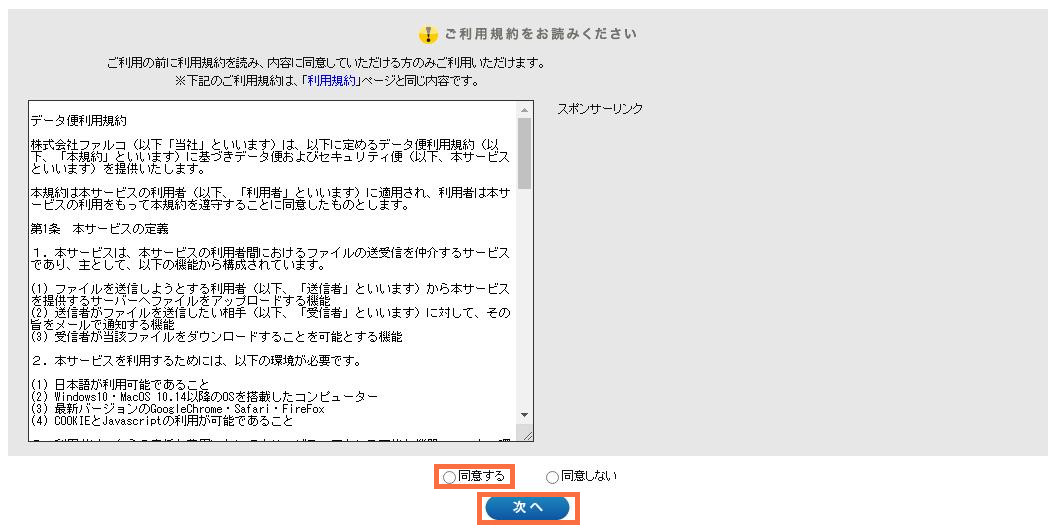
Task: Click the terms textarea scrollbar down arrow
Action: [x=524, y=415]
